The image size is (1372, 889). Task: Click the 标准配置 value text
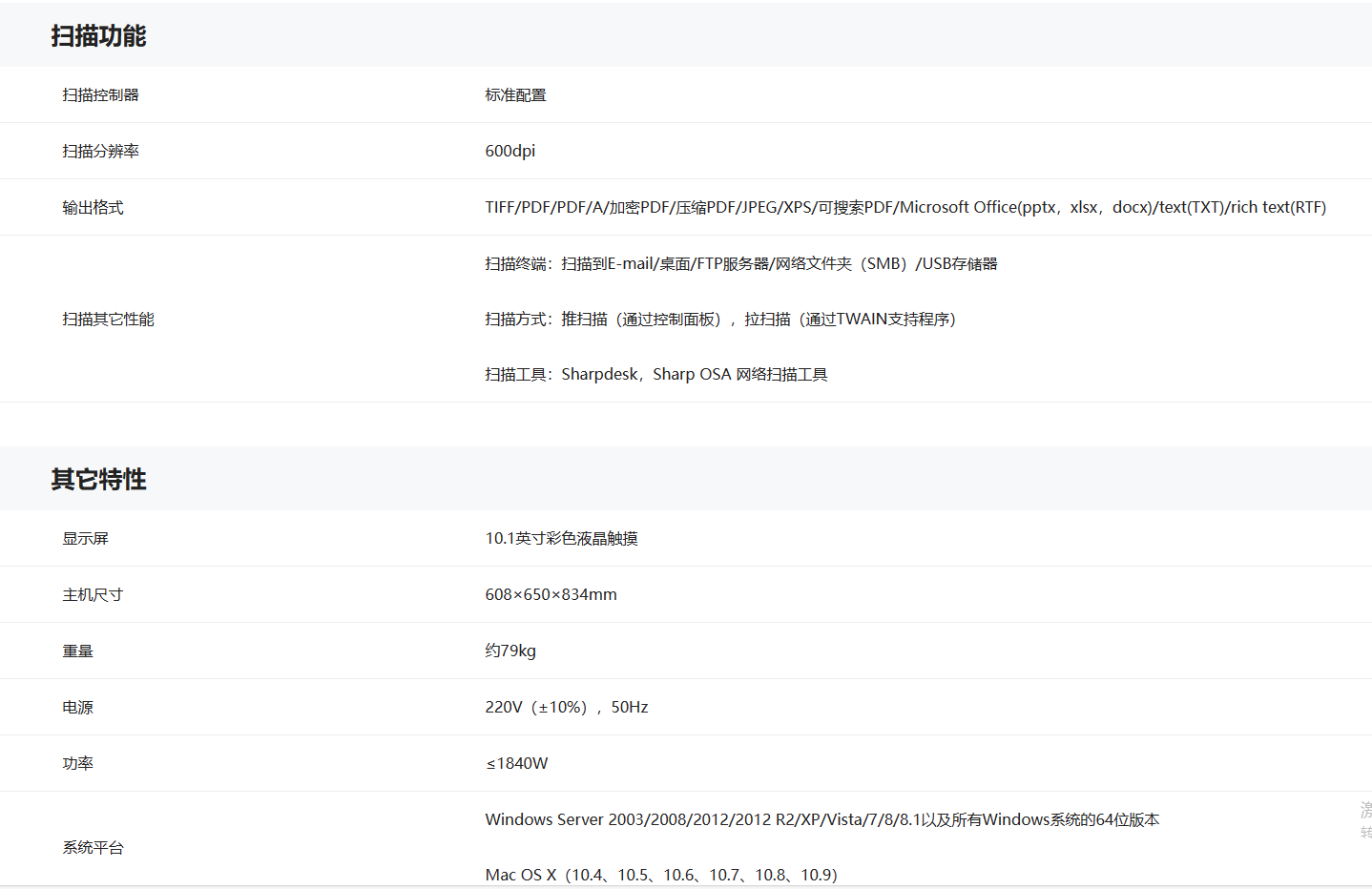(515, 95)
